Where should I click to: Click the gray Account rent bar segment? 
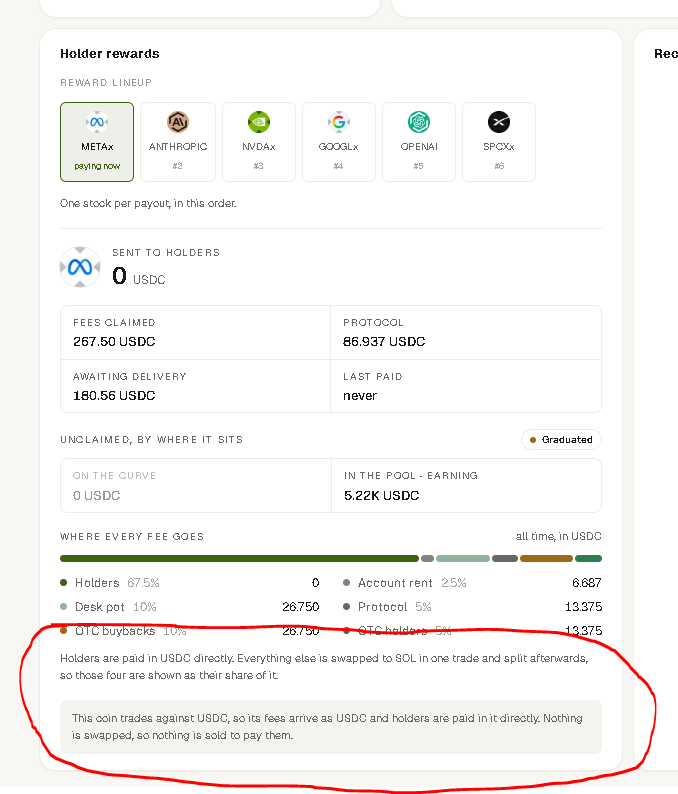coord(427,559)
